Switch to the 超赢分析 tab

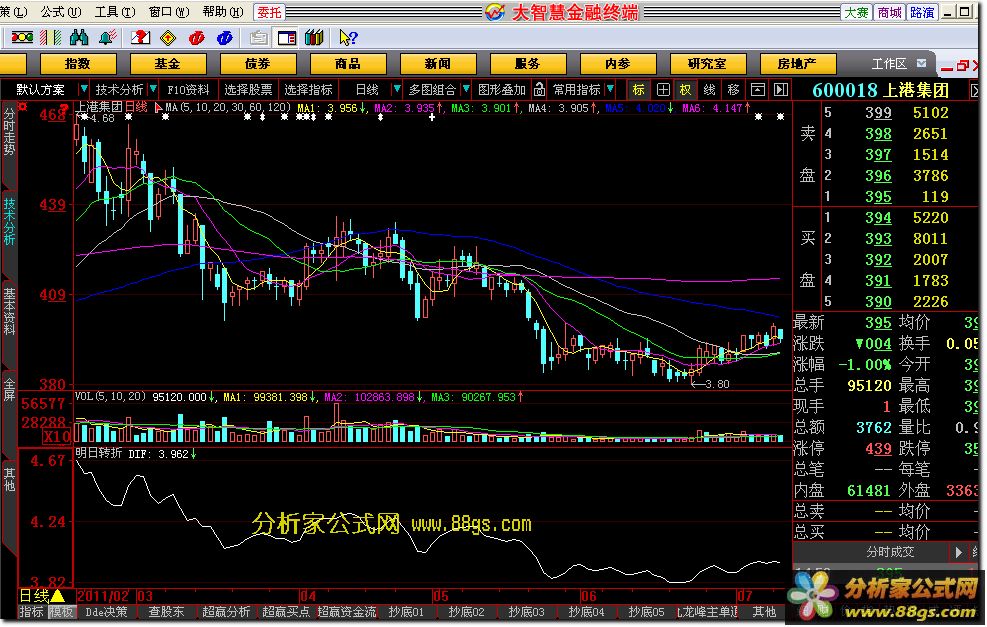(226, 612)
